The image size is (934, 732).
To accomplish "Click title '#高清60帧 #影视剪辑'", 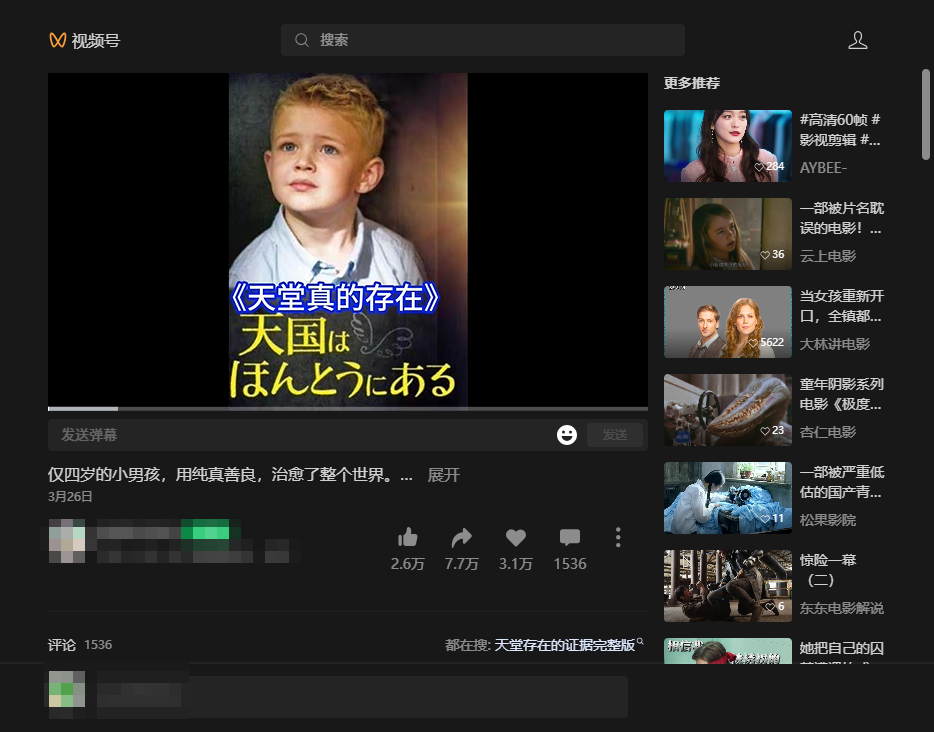I will point(840,130).
